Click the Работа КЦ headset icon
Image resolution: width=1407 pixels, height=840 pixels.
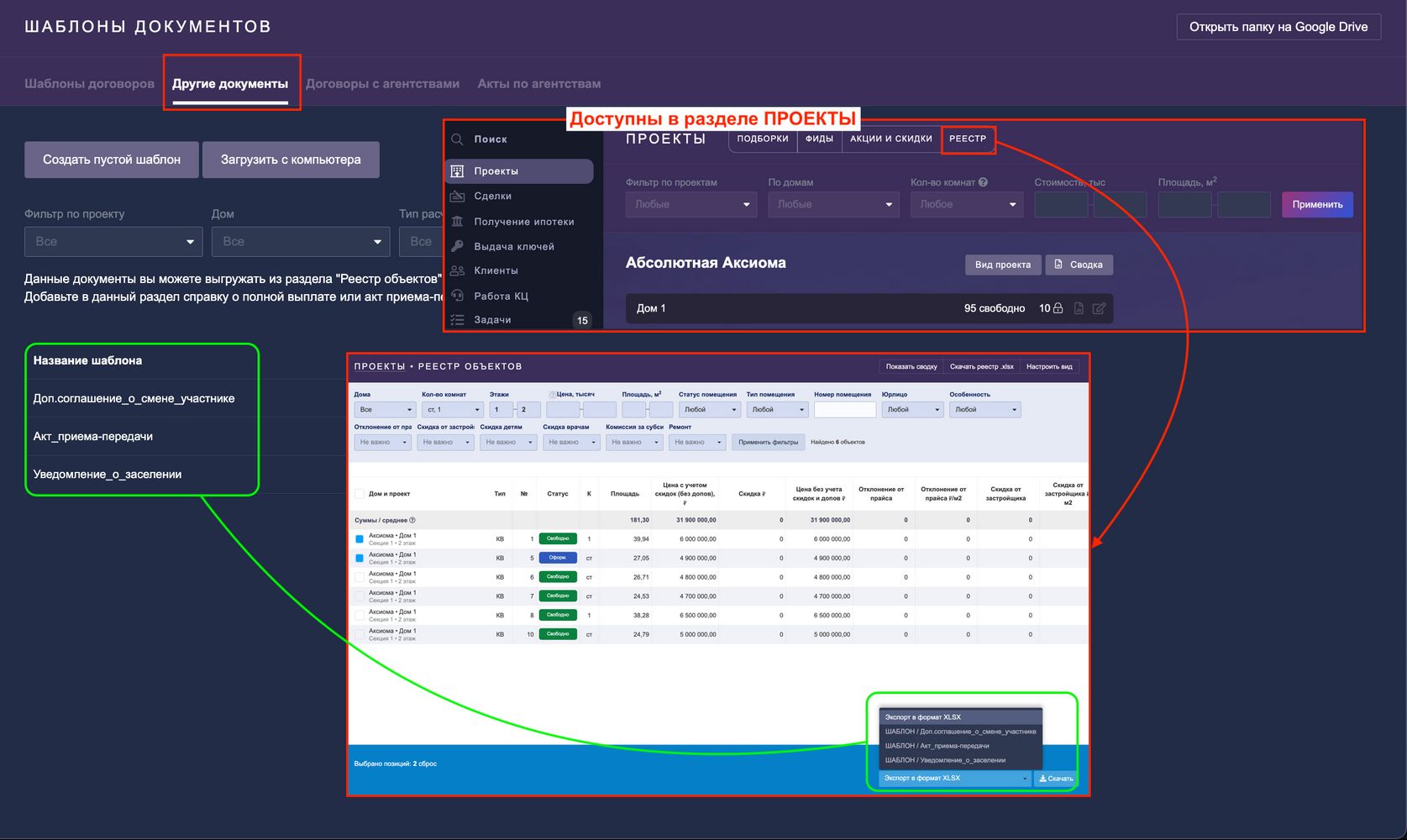point(457,296)
